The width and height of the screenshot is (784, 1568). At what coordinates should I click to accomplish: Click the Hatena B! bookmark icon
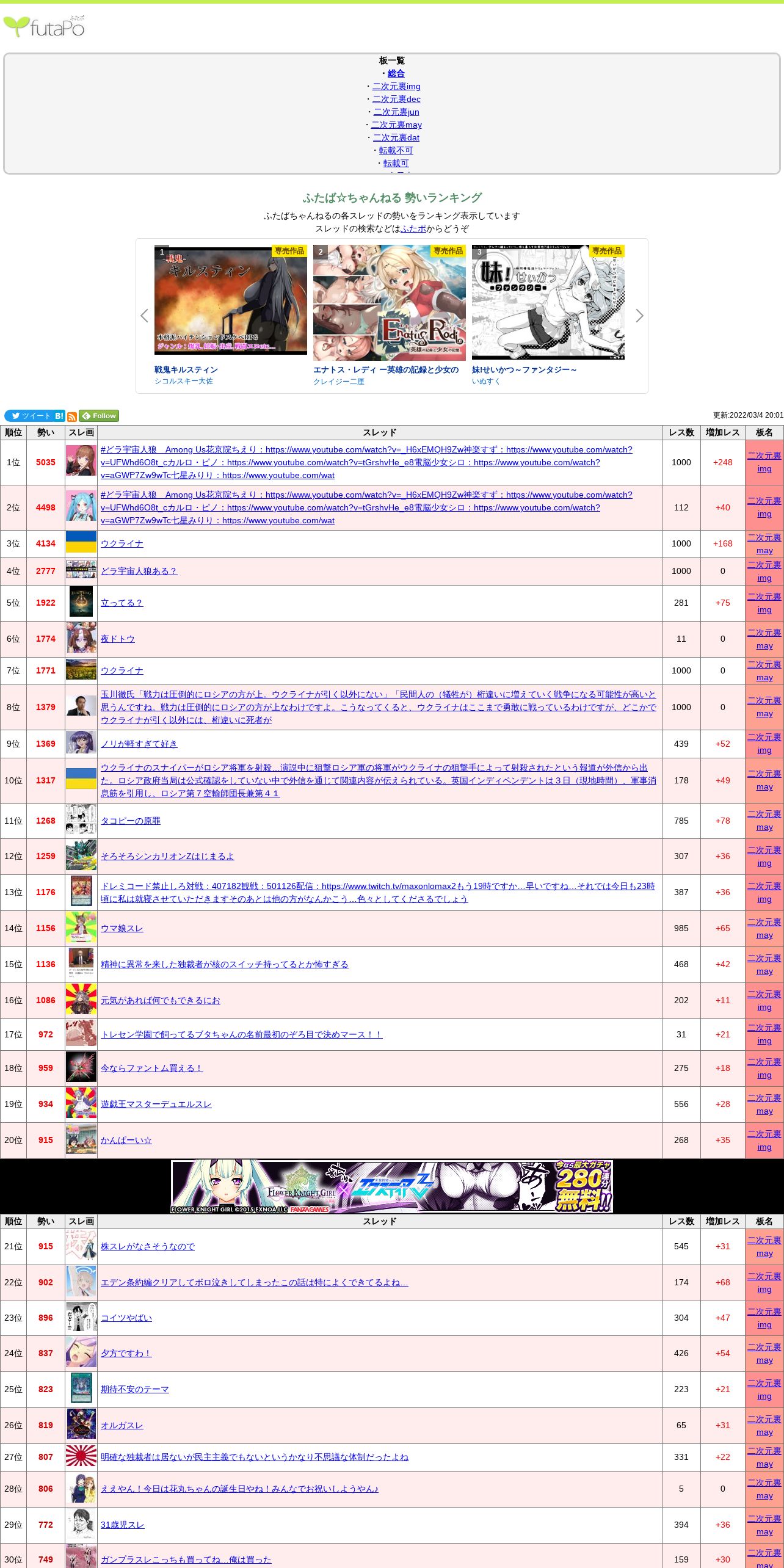coord(59,416)
